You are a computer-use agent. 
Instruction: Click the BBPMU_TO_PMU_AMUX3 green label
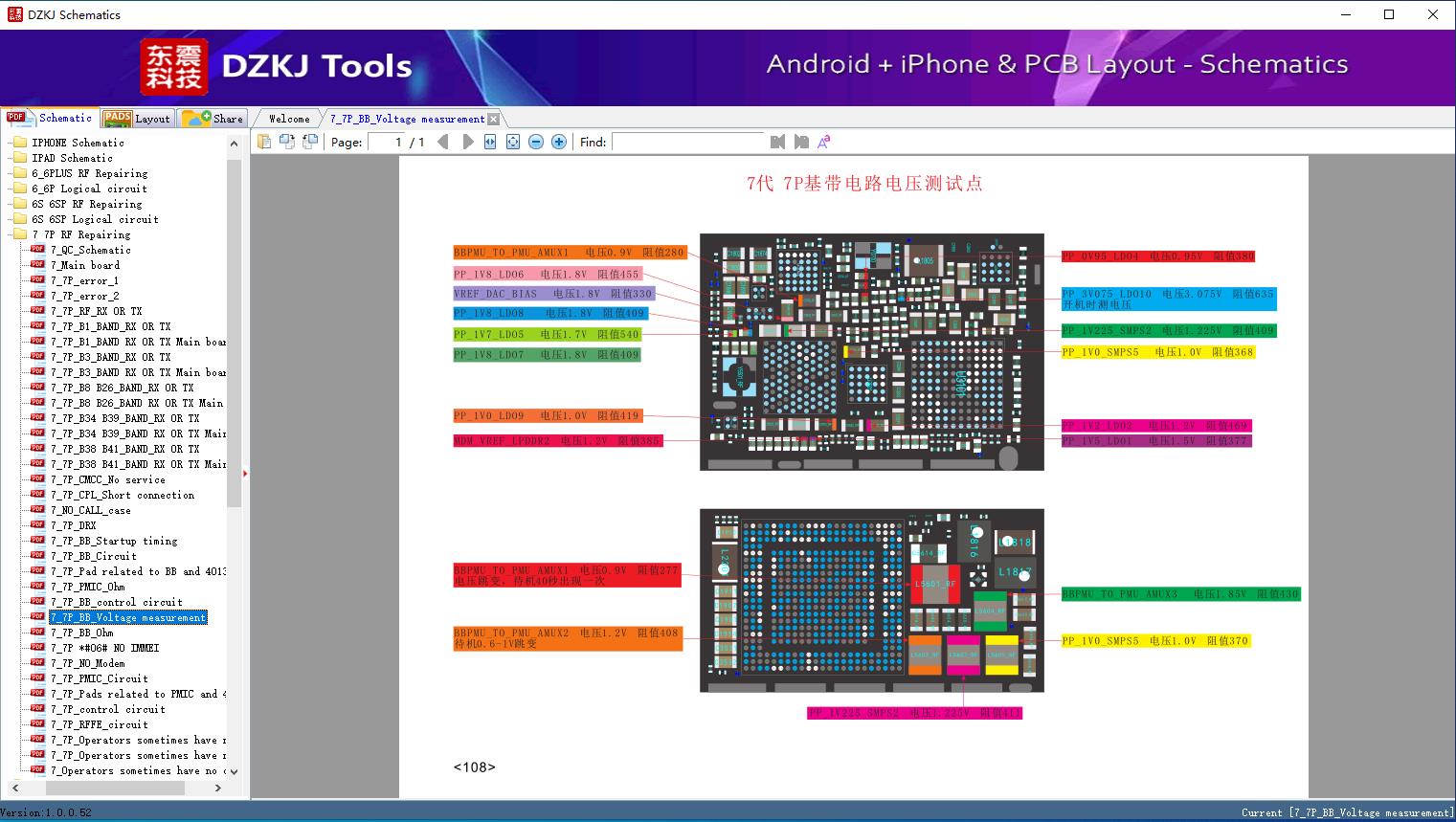pos(1180,594)
